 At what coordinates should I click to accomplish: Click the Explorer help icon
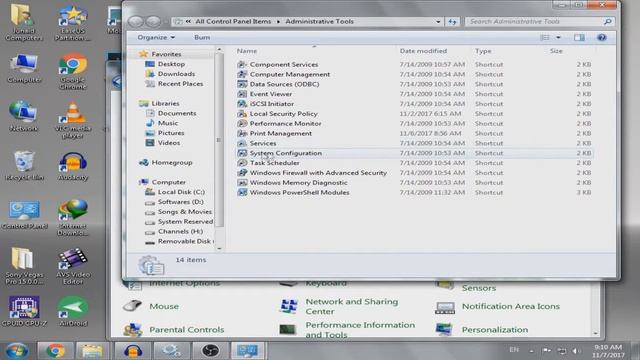(x=601, y=38)
